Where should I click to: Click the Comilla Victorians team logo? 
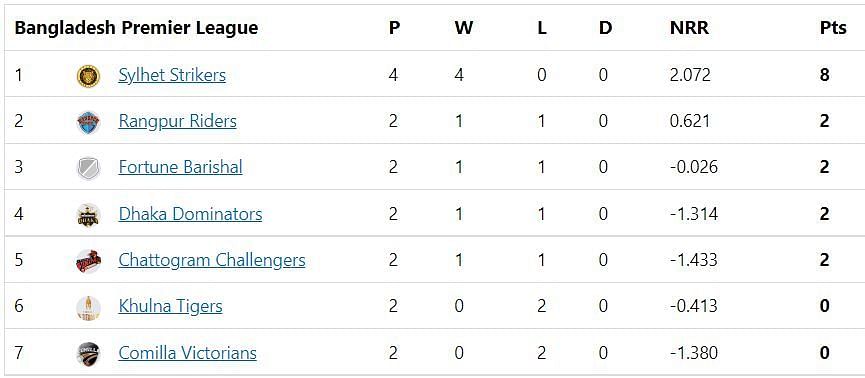point(88,354)
